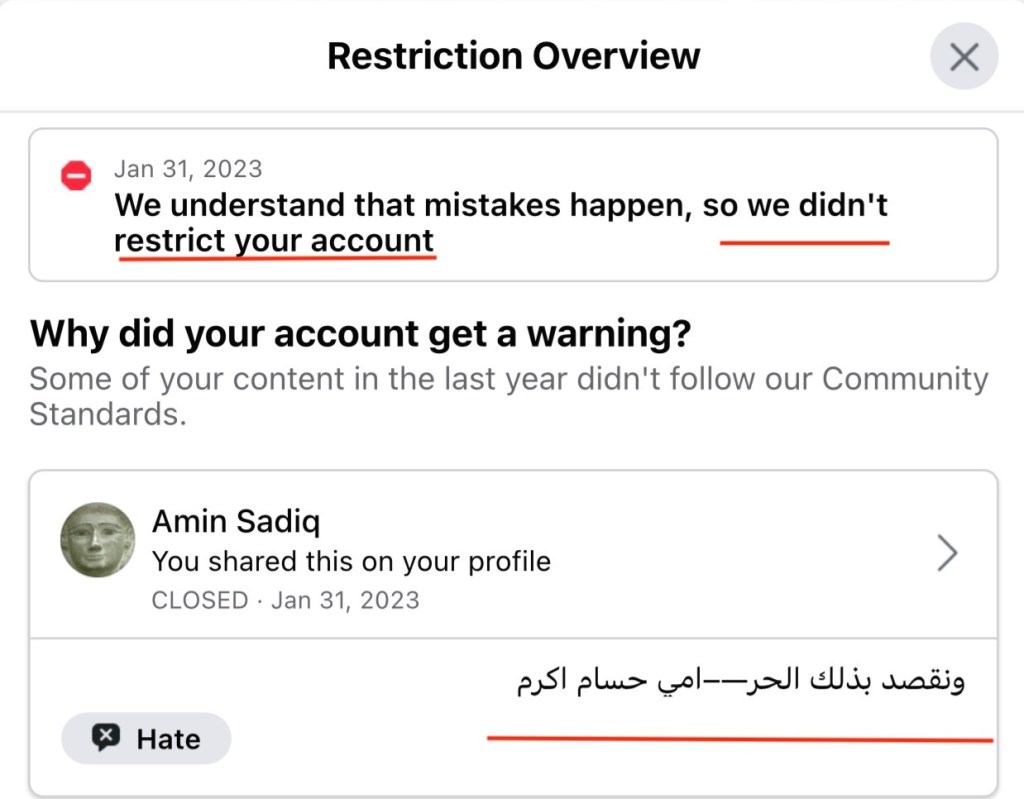Select the Hate violation tag
Viewport: 1024px width, 799px height.
[146, 739]
